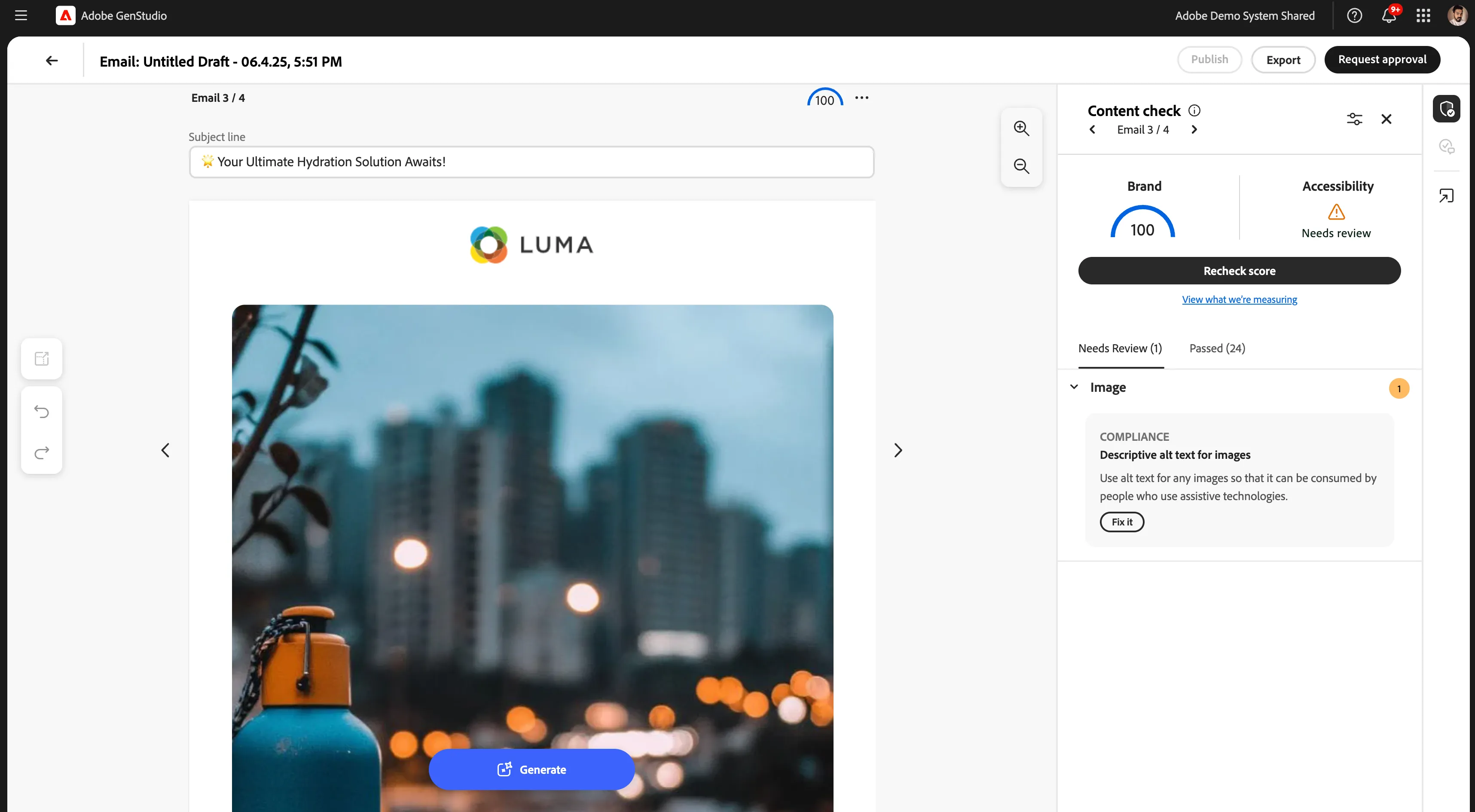Click the Generate button
Image resolution: width=1475 pixels, height=812 pixels.
(531, 769)
